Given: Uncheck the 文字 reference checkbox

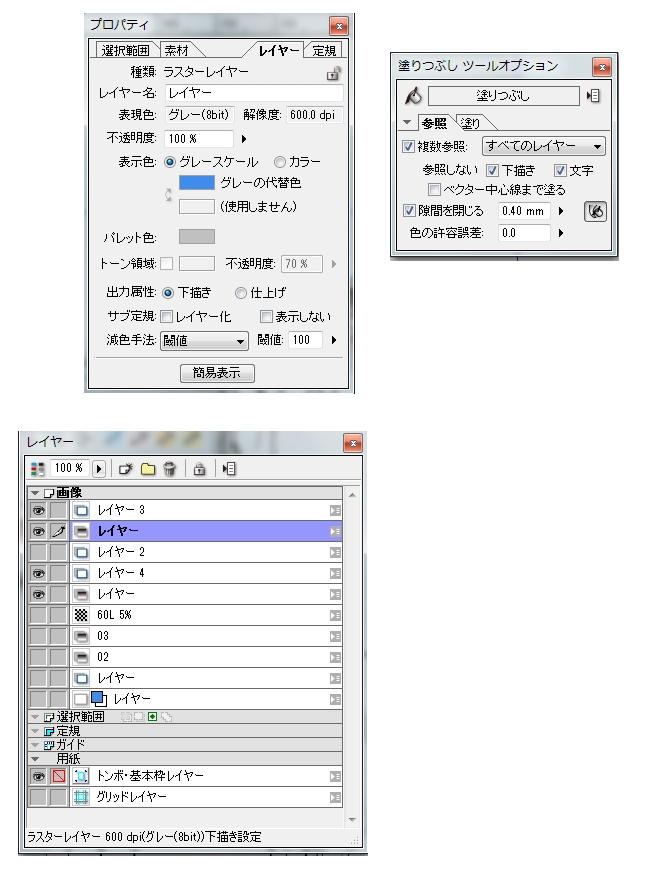Looking at the screenshot, I should click(560, 171).
